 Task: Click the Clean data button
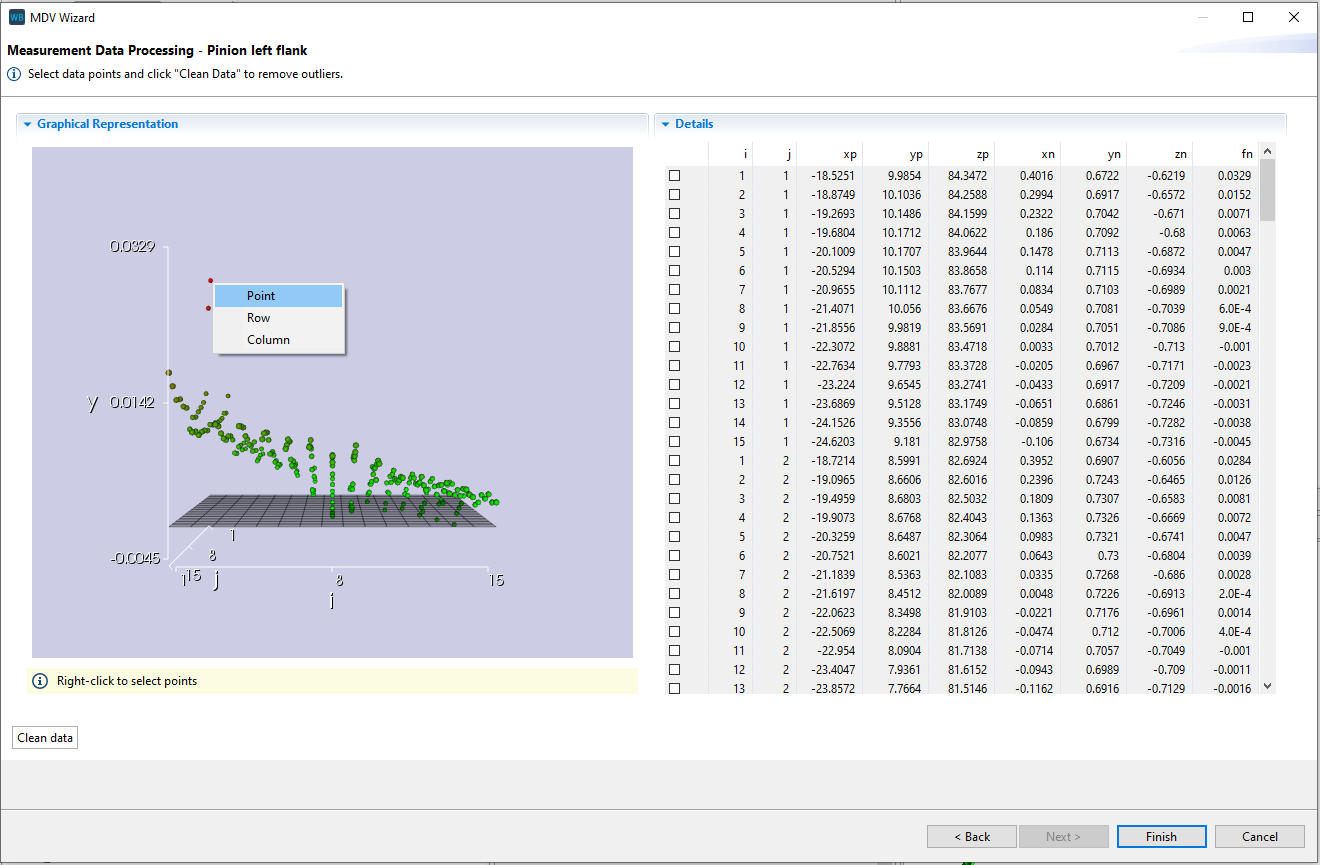44,737
